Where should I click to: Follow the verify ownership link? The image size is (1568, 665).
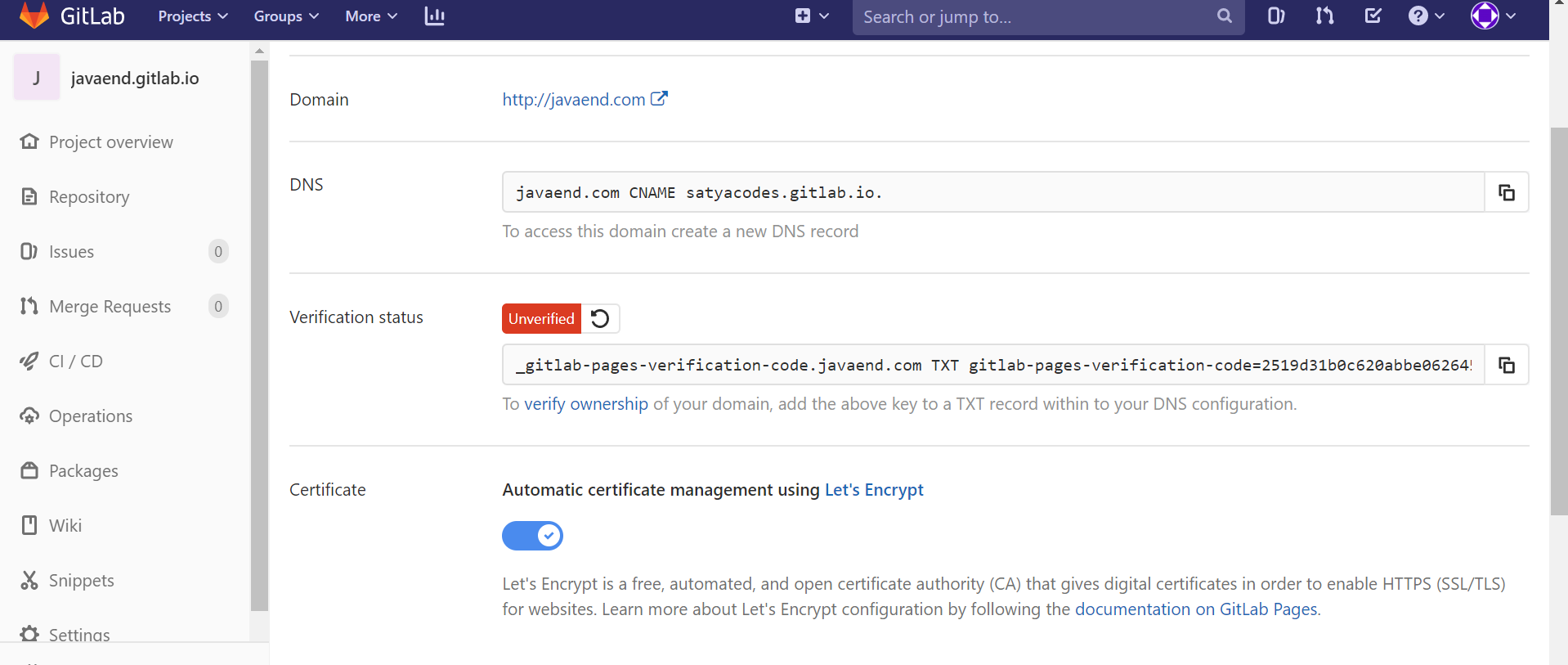(x=585, y=404)
